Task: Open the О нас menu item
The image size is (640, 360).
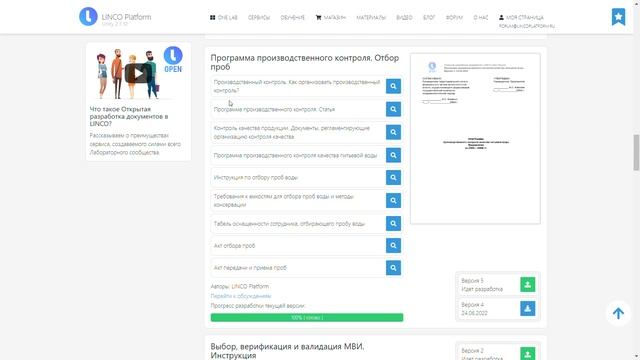Action: [480, 18]
